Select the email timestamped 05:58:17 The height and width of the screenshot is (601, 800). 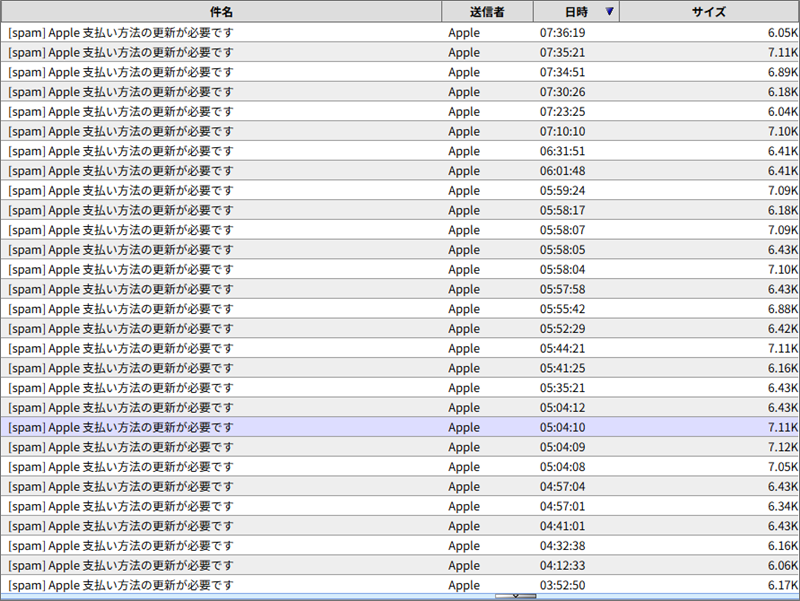pyautogui.click(x=400, y=210)
